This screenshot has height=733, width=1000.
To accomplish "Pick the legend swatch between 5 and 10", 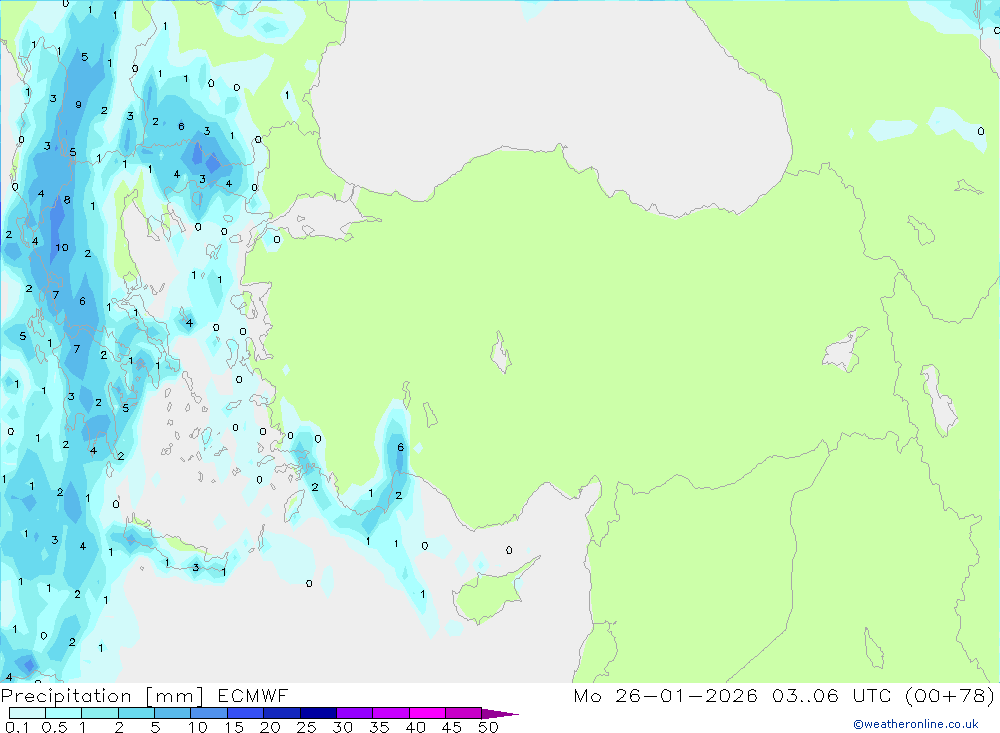I will click(x=173, y=713).
